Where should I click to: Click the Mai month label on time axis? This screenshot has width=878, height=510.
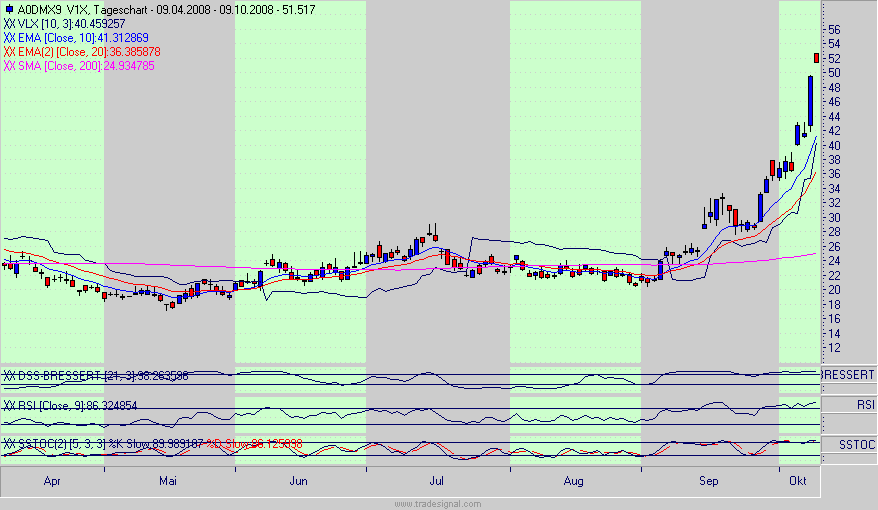pos(168,481)
